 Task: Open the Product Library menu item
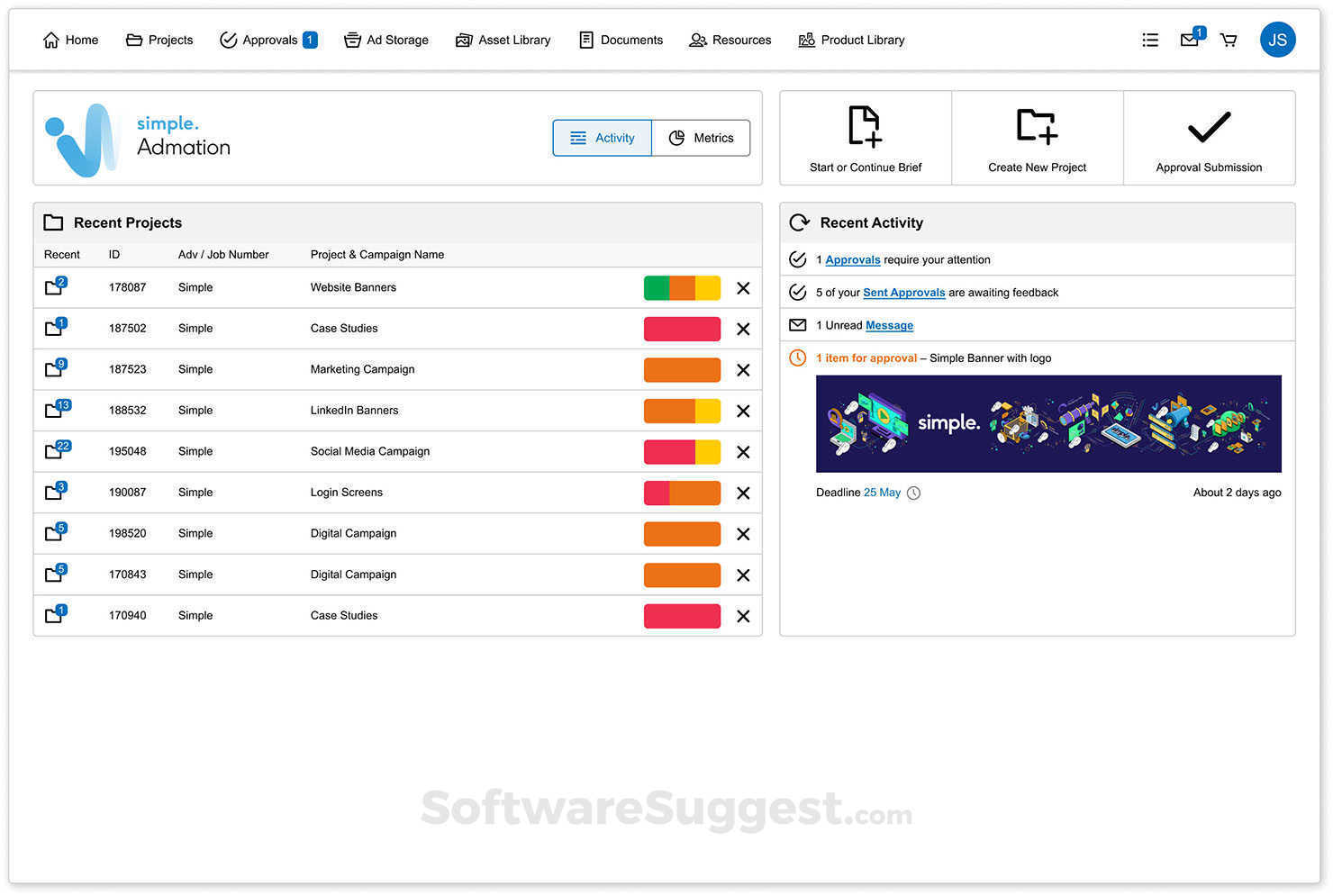[851, 40]
